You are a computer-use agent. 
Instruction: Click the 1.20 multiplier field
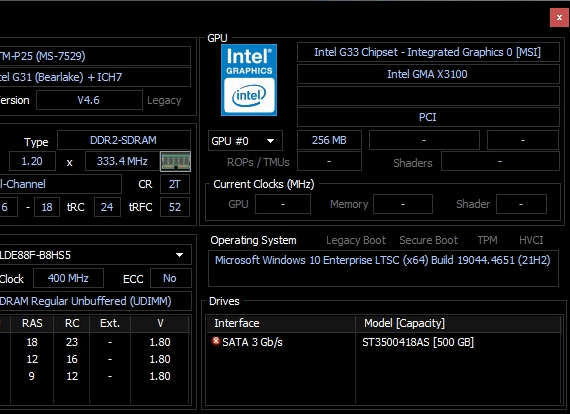(32, 161)
